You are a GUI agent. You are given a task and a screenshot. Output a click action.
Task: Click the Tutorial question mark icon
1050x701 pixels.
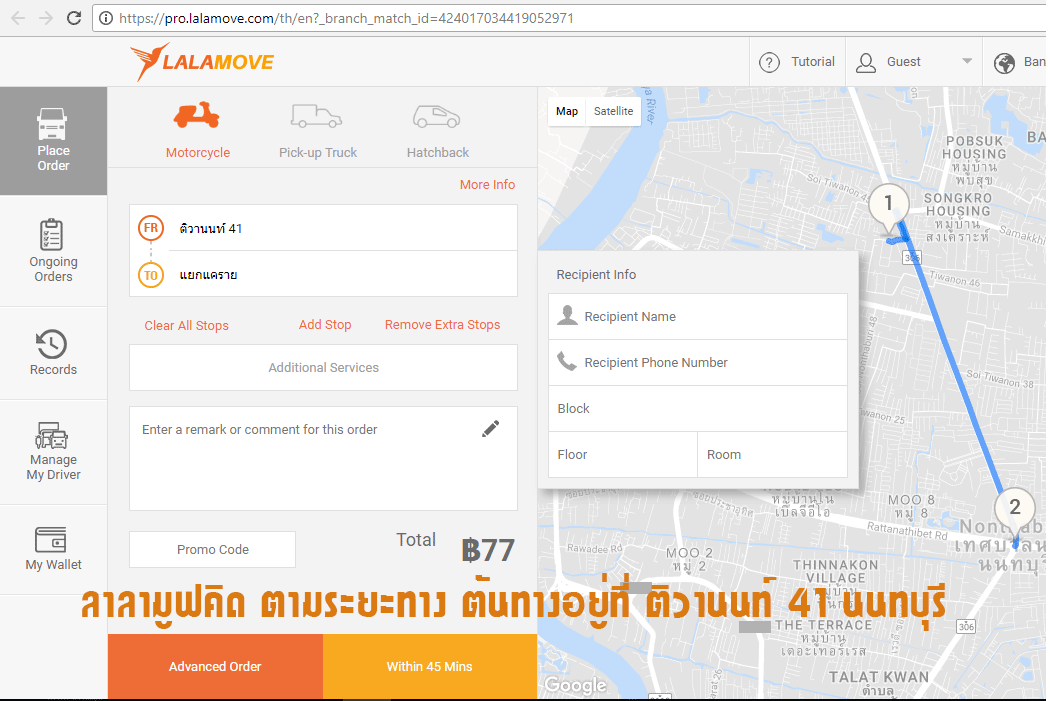[x=769, y=62]
